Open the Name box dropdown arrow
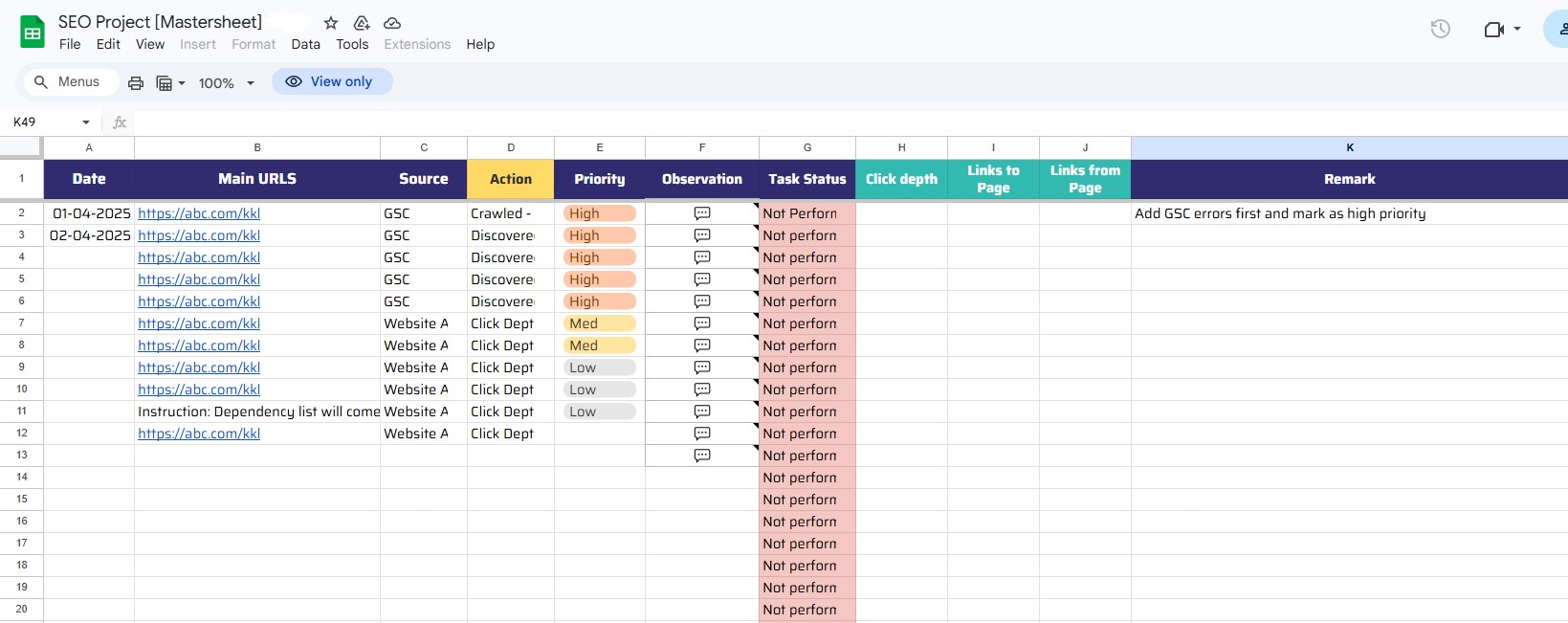The image size is (1568, 623). (x=86, y=122)
